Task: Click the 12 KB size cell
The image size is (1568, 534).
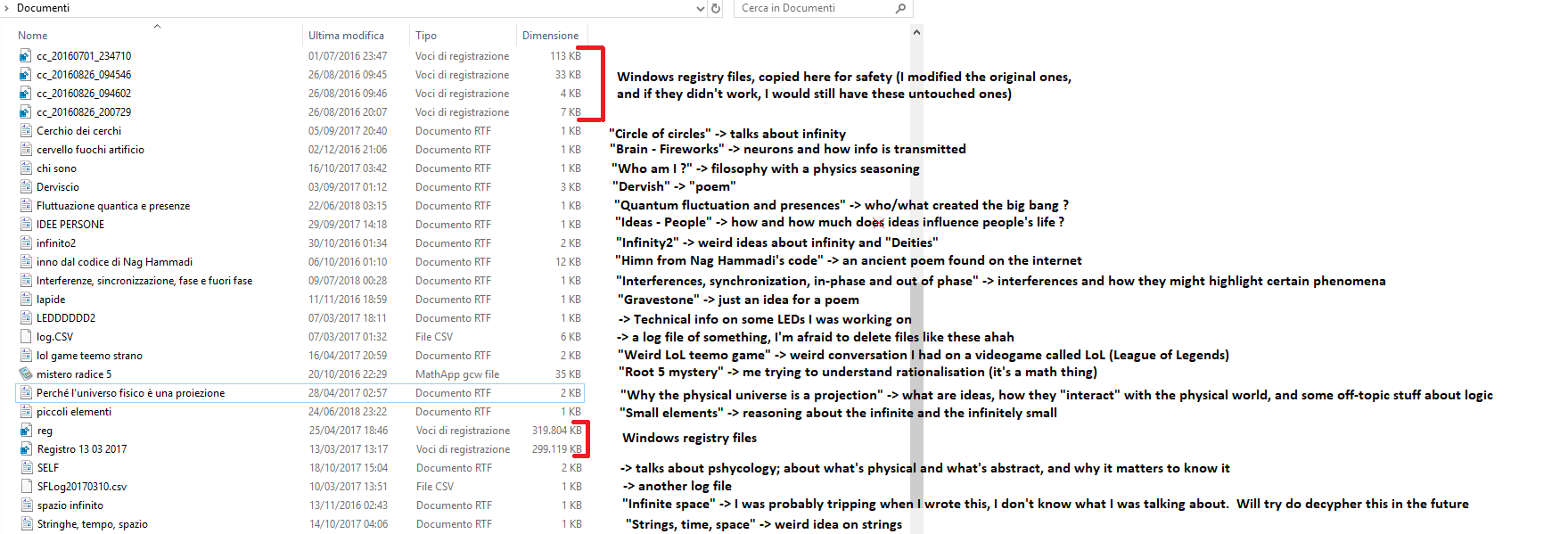Action: [x=568, y=261]
